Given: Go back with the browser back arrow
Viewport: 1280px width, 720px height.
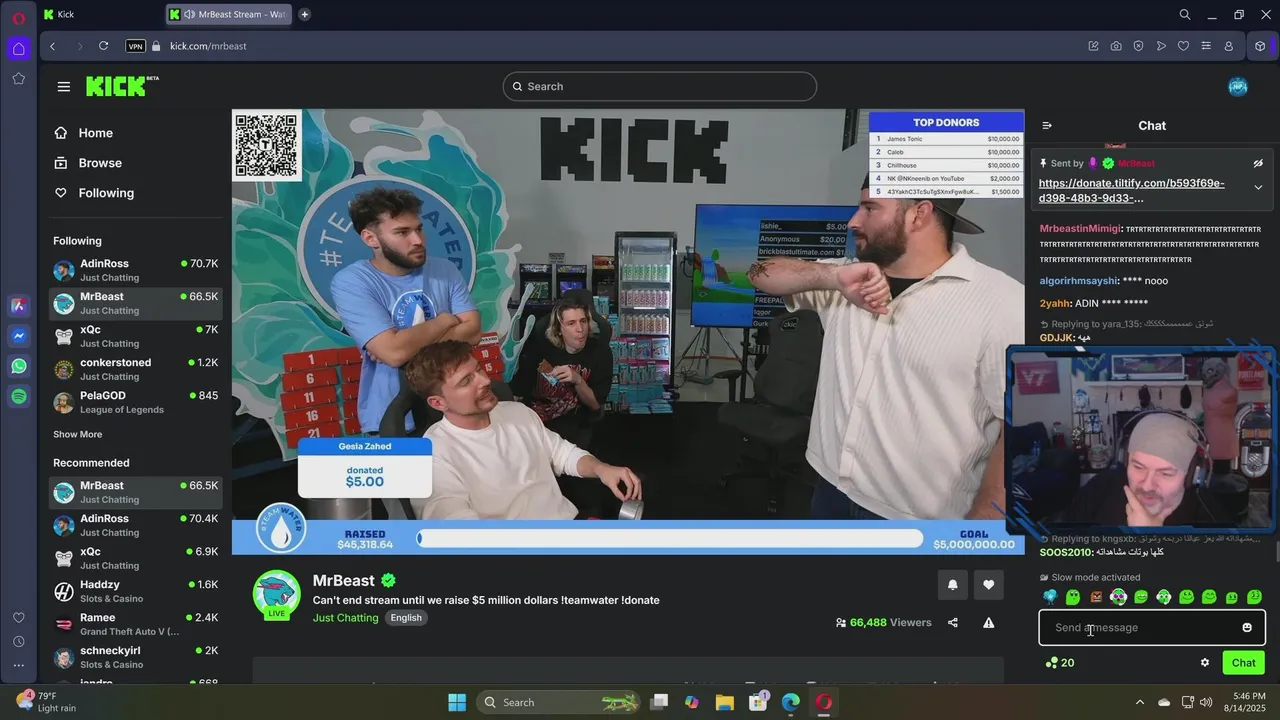Looking at the screenshot, I should 53,46.
